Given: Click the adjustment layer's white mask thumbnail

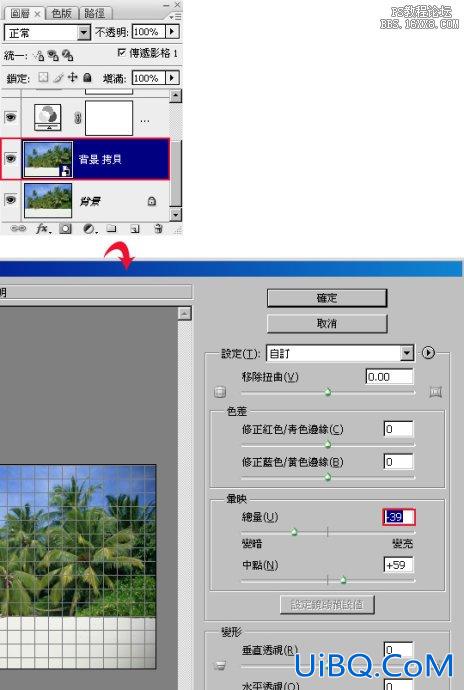Looking at the screenshot, I should pos(109,117).
